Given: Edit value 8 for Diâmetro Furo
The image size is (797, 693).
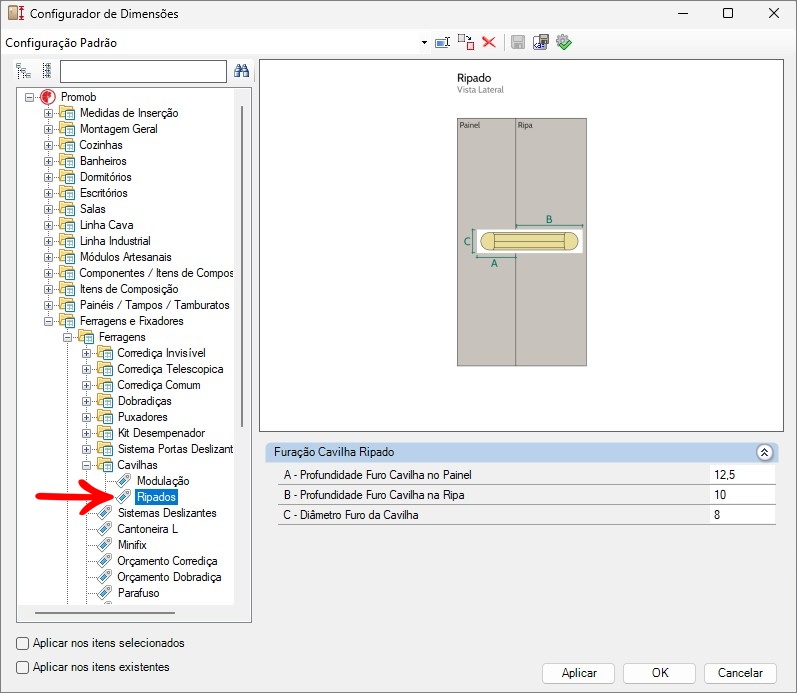Looking at the screenshot, I should 742,515.
